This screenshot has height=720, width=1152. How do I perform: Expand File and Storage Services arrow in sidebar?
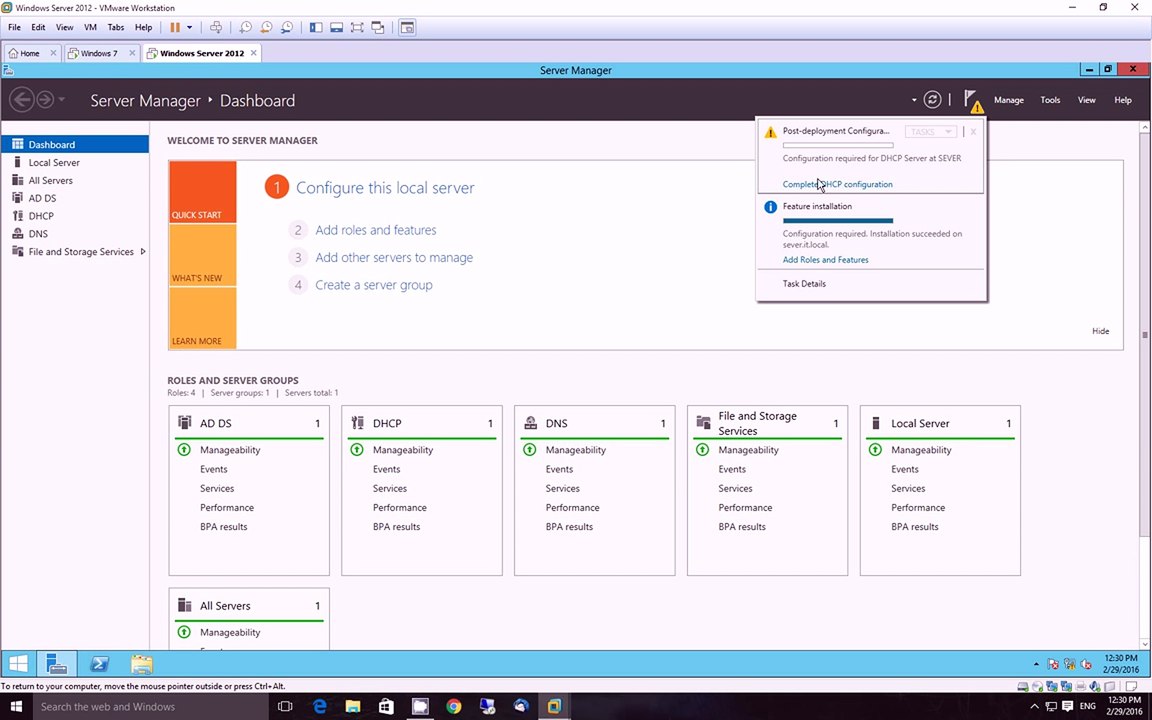point(143,251)
